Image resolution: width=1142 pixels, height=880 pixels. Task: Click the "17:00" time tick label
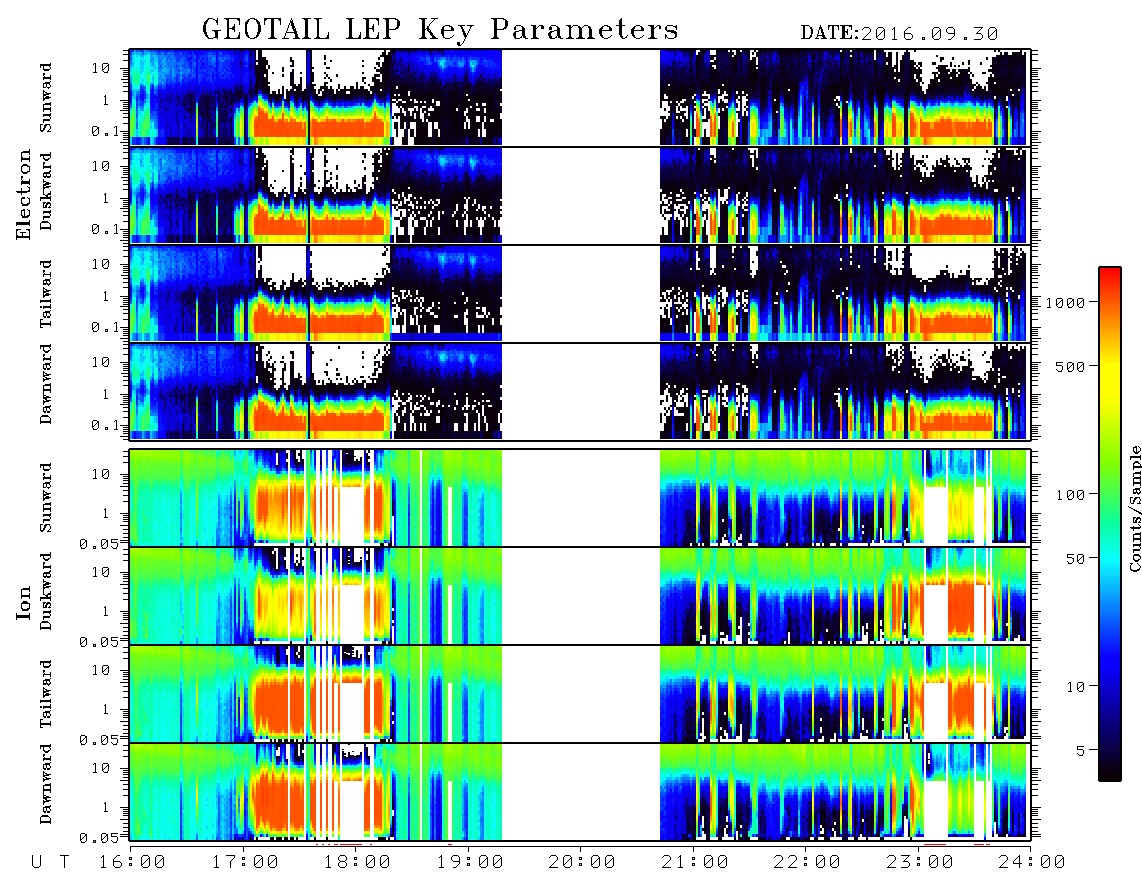pos(245,863)
